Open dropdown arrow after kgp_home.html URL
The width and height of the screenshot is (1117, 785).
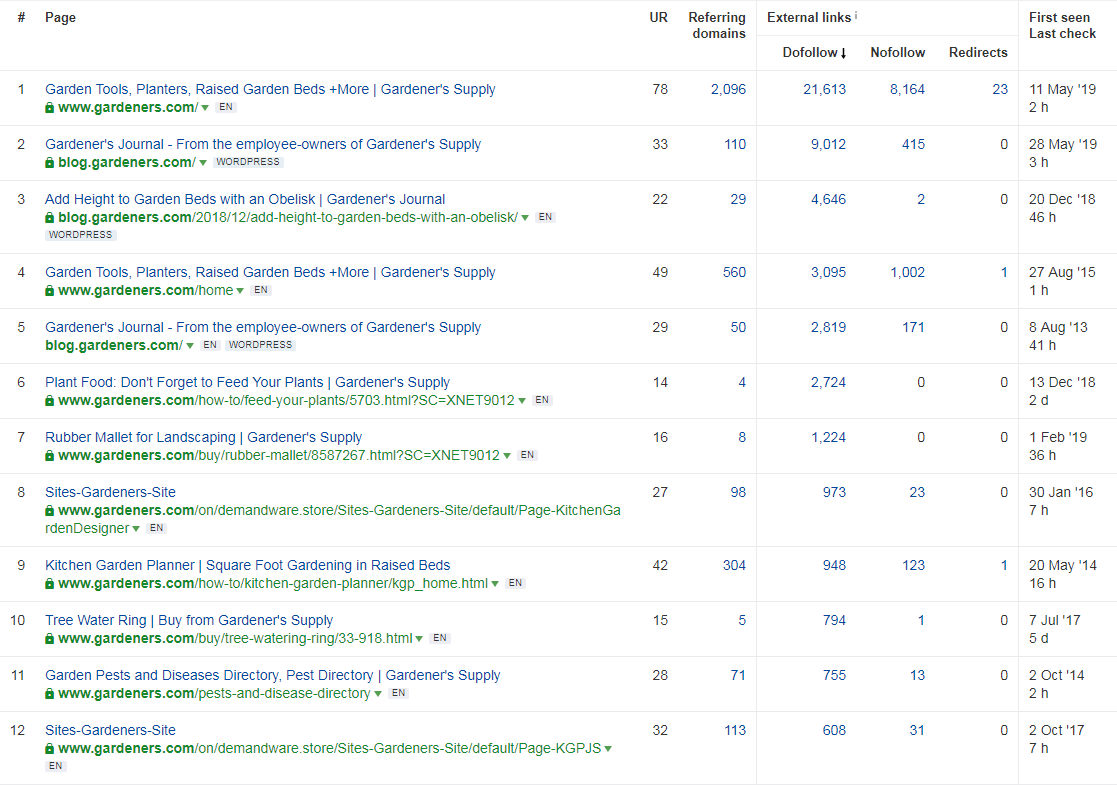click(495, 584)
